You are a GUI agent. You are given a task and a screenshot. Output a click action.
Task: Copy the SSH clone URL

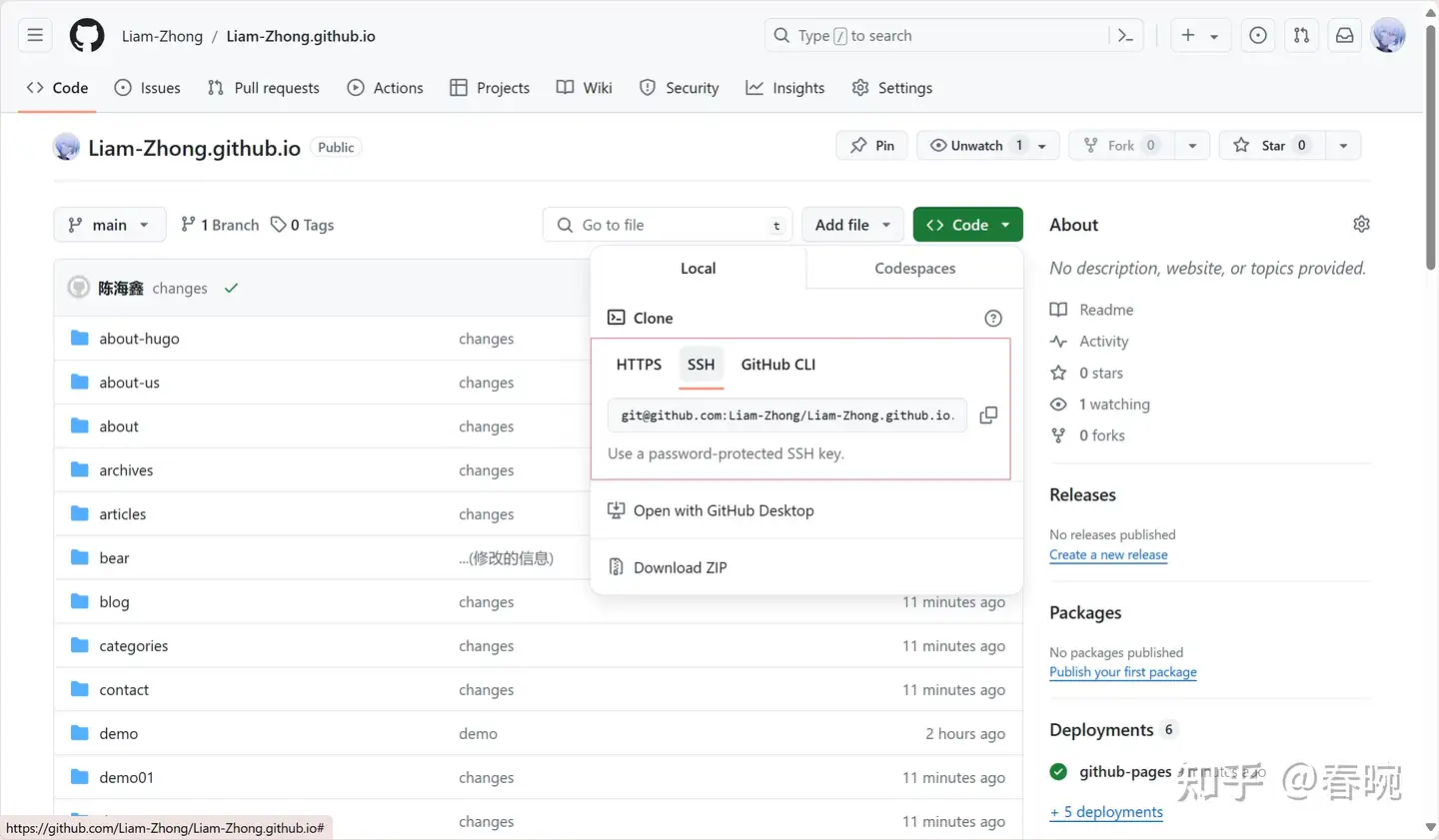988,416
